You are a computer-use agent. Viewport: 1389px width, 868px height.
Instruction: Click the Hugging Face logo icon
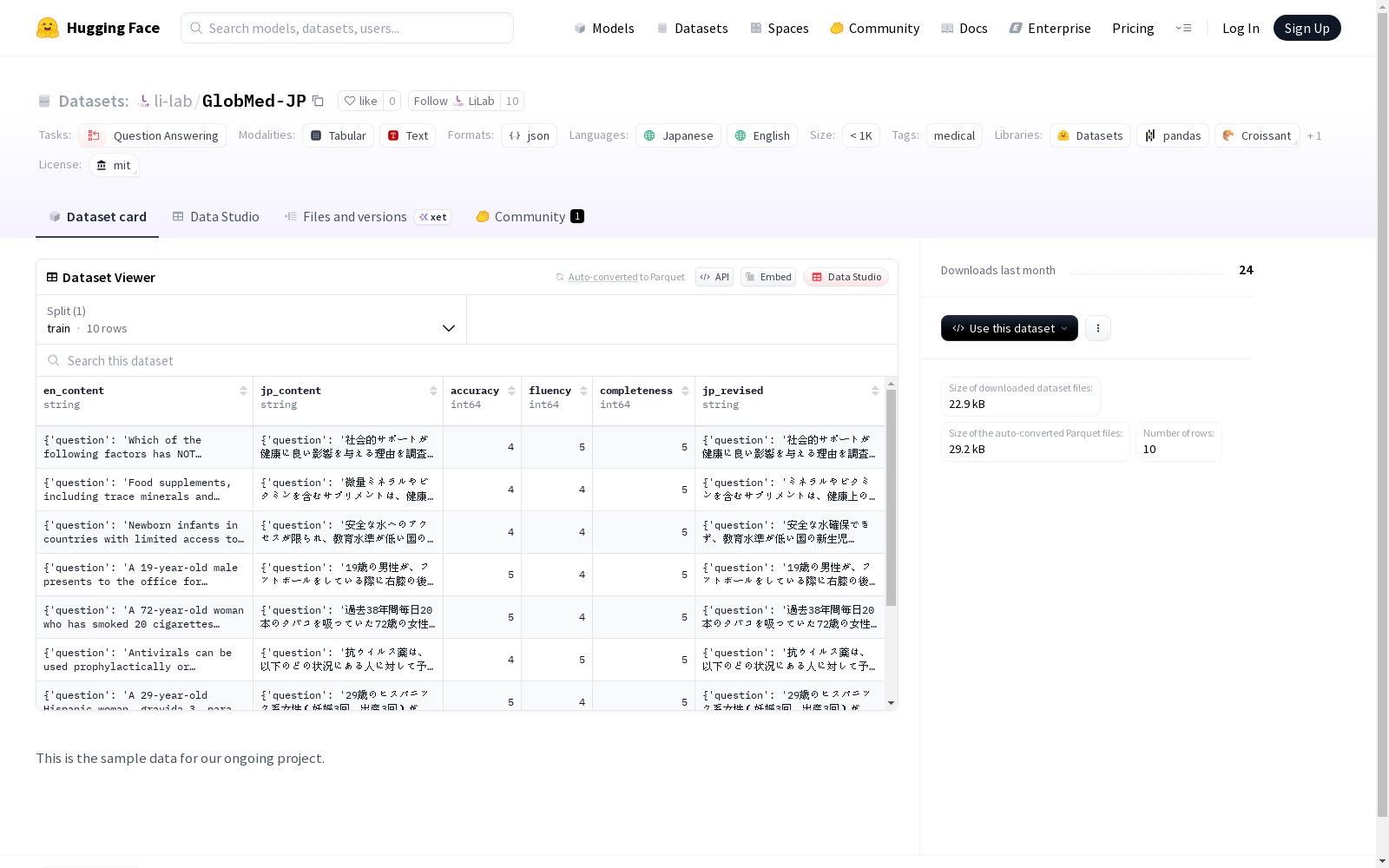coord(48,28)
